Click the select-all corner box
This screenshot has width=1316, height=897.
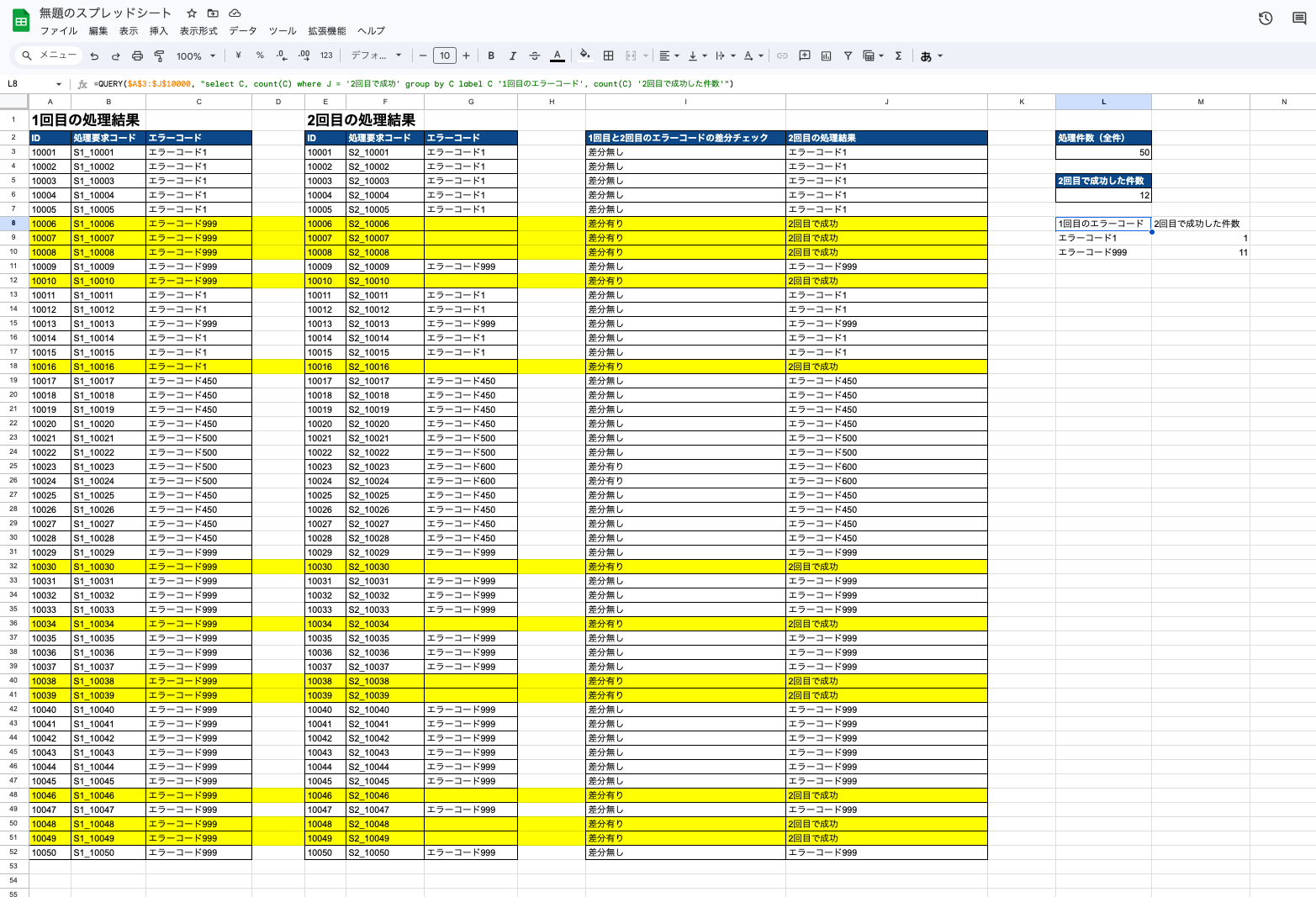point(13,102)
